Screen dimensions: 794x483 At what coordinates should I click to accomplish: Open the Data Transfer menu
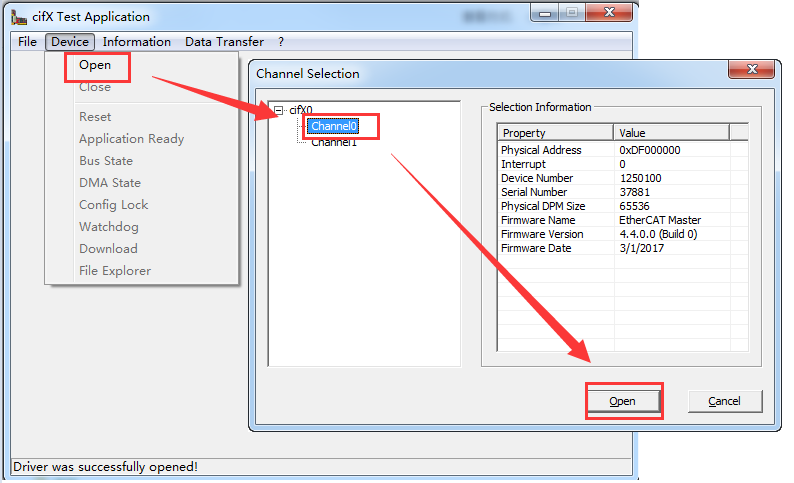coord(224,42)
